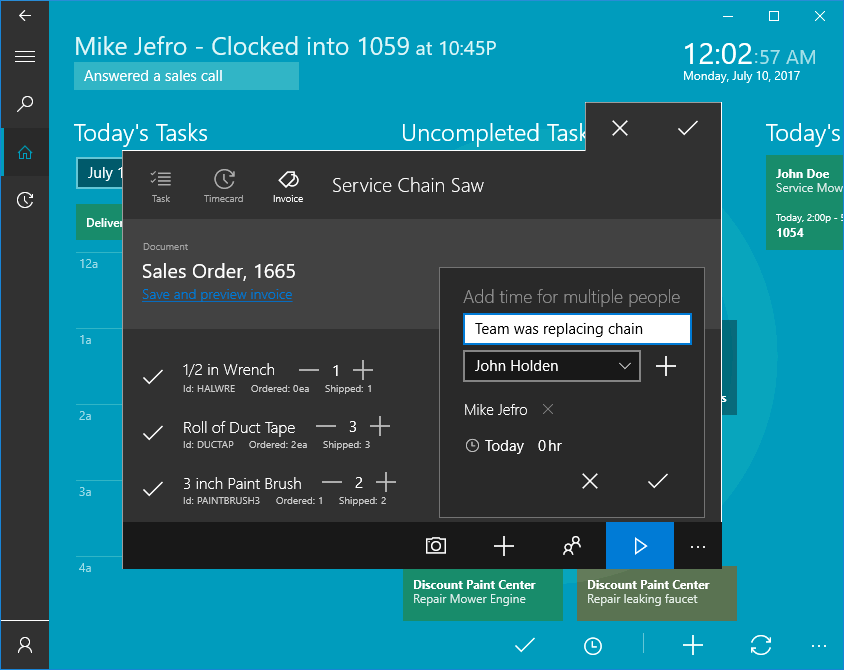Click the refresh icon in bottom bar
The image size is (844, 670).
tap(759, 646)
